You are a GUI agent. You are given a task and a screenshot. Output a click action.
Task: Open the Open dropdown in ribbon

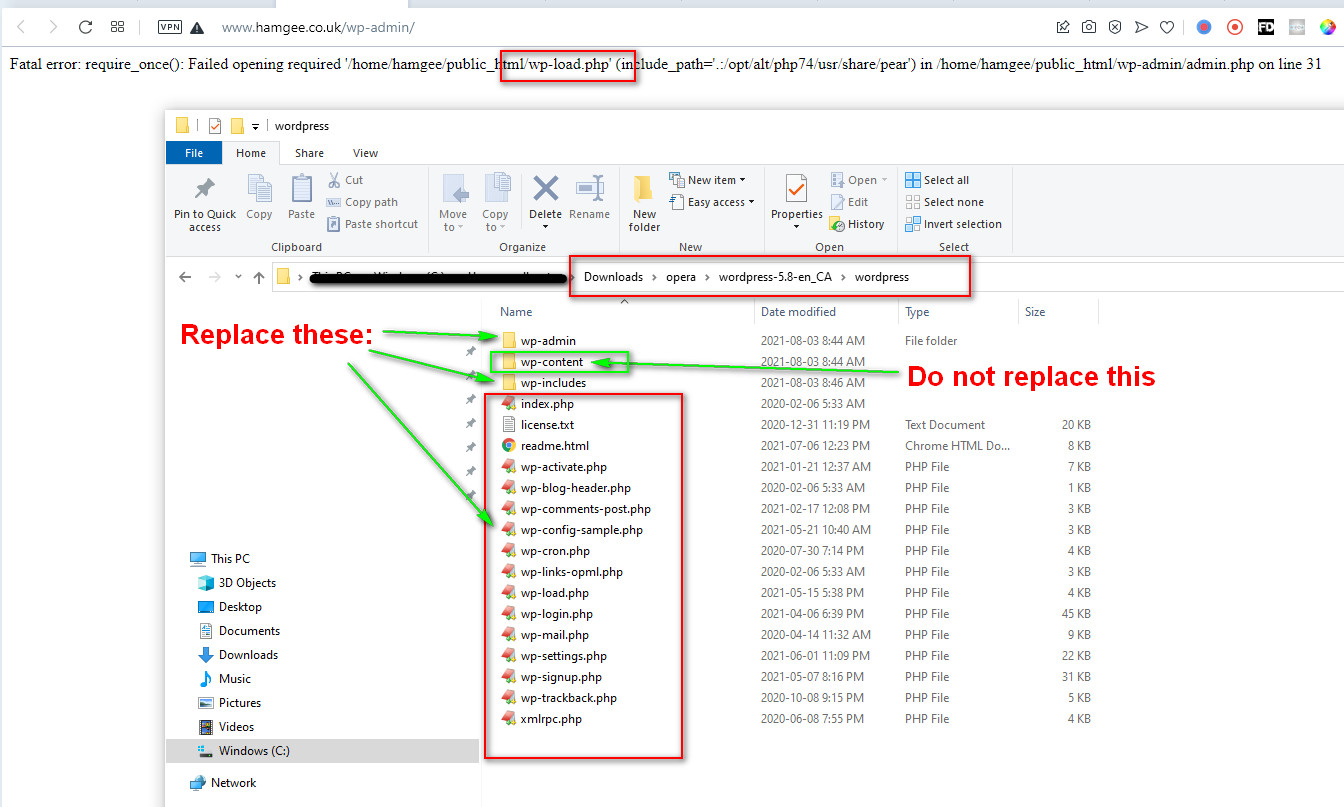click(859, 180)
